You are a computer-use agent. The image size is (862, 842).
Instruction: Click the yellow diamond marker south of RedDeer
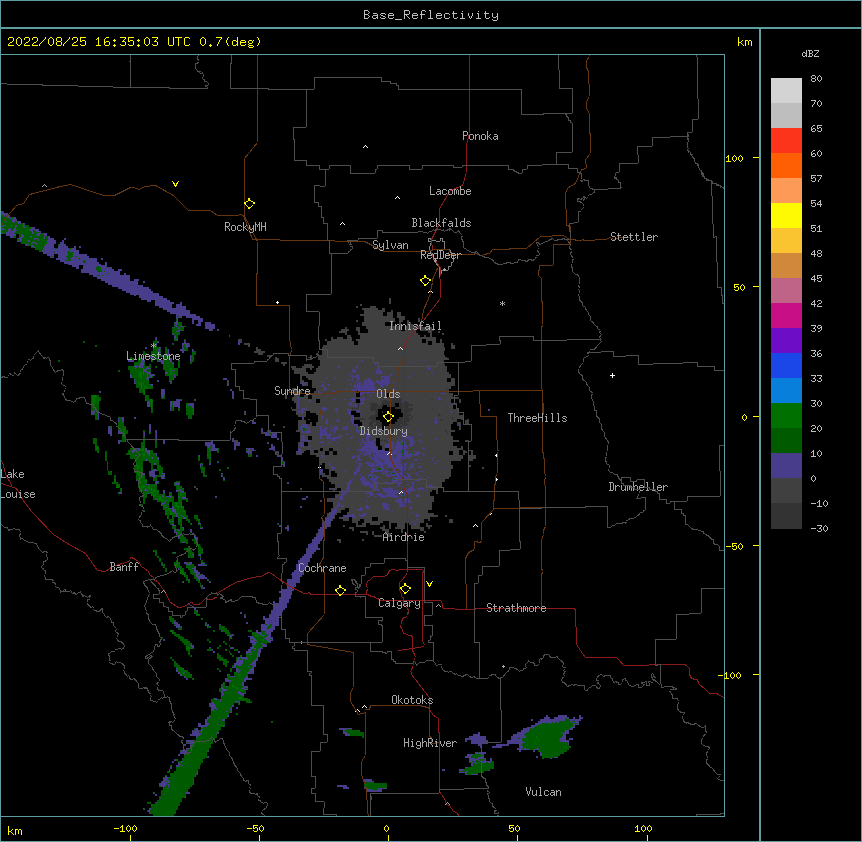[x=426, y=281]
